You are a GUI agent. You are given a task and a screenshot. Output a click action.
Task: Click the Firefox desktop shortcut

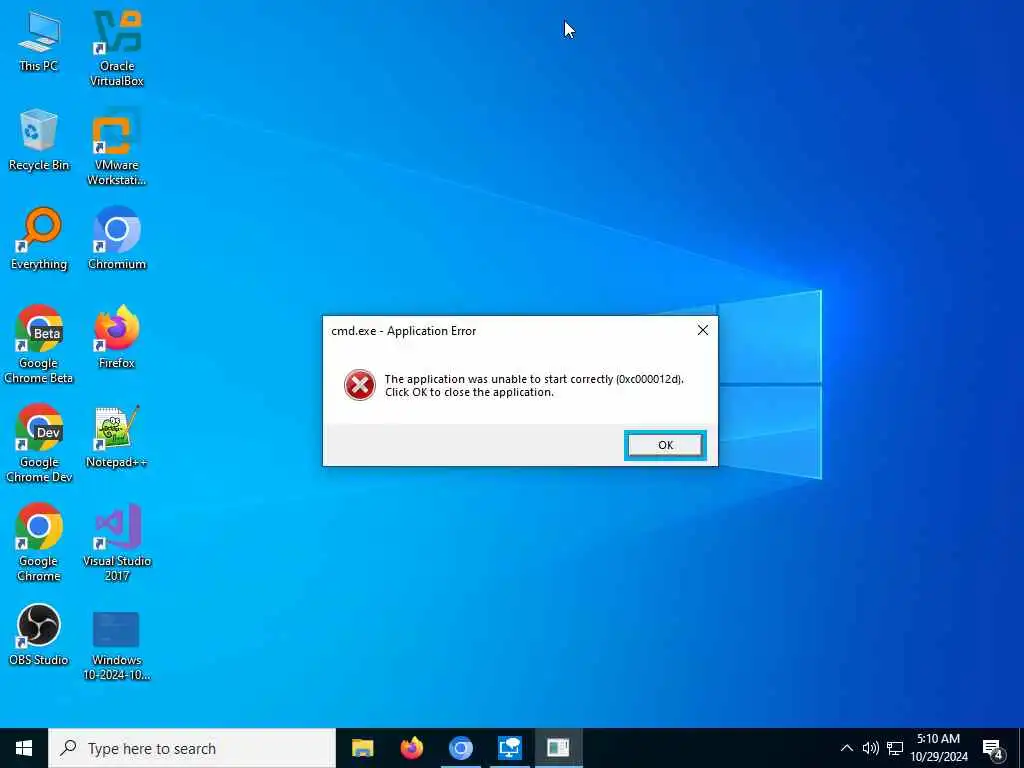[117, 338]
